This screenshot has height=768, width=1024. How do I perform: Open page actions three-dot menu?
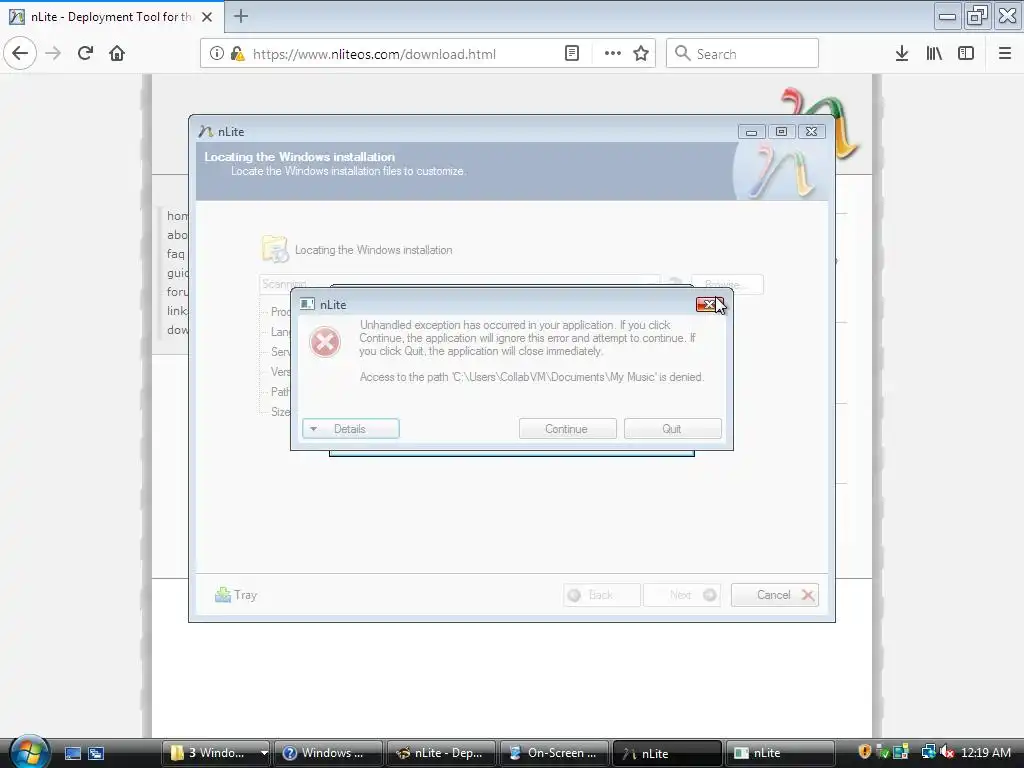point(612,54)
